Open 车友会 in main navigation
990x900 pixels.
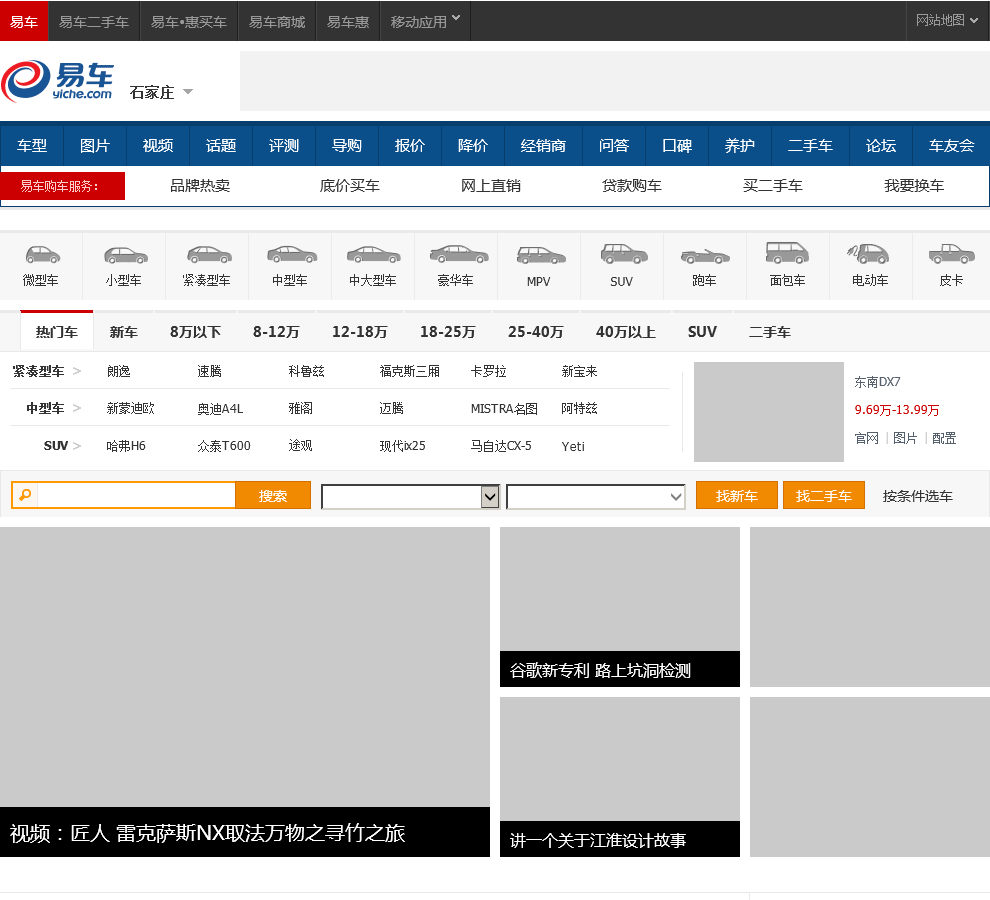951,146
